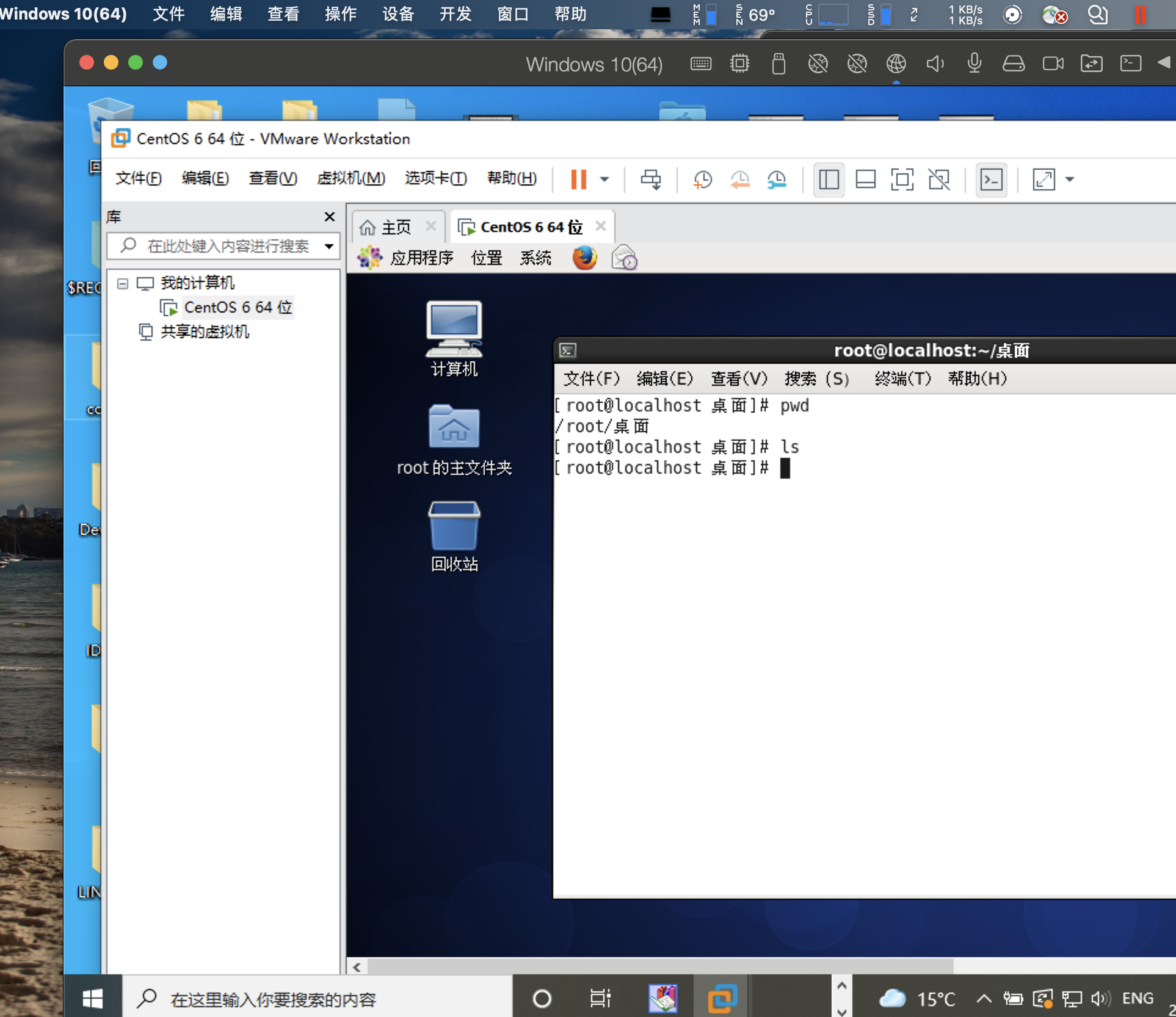Open VMware 文件(F) menu

[139, 178]
